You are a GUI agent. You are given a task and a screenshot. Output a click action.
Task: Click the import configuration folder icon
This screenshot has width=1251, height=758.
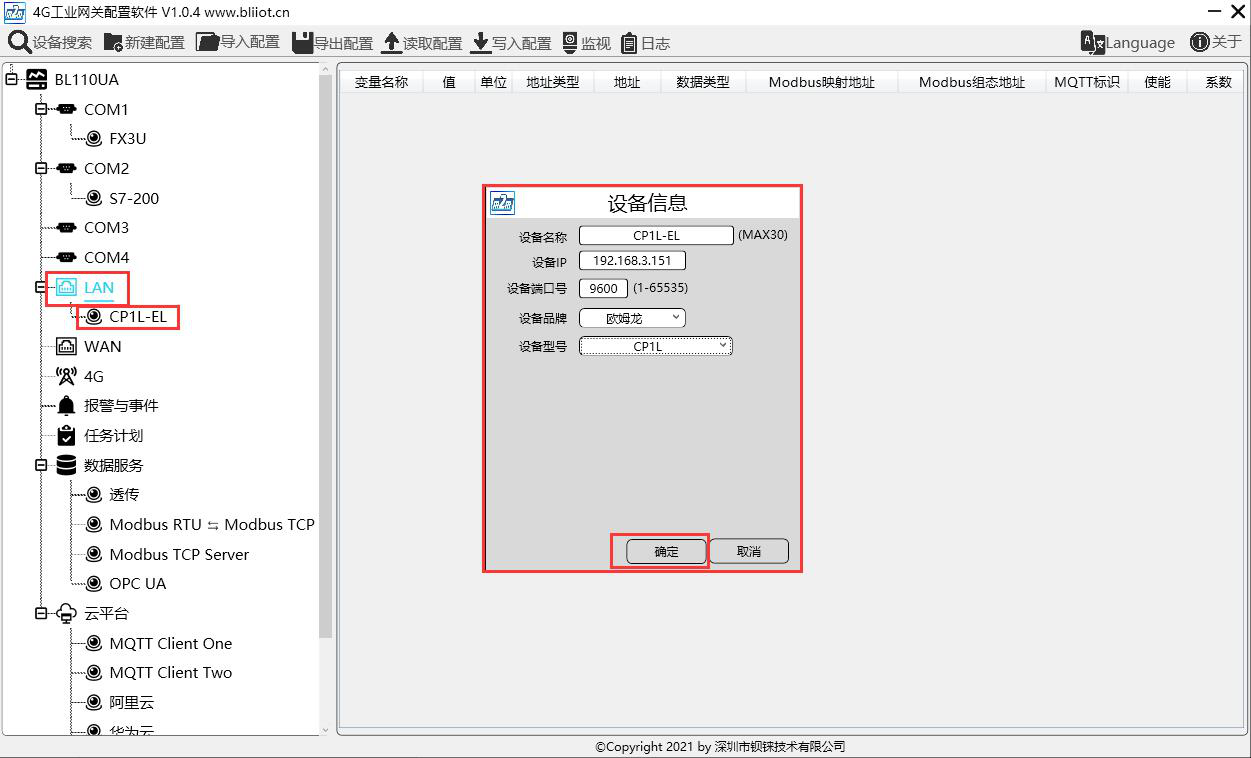pos(207,42)
